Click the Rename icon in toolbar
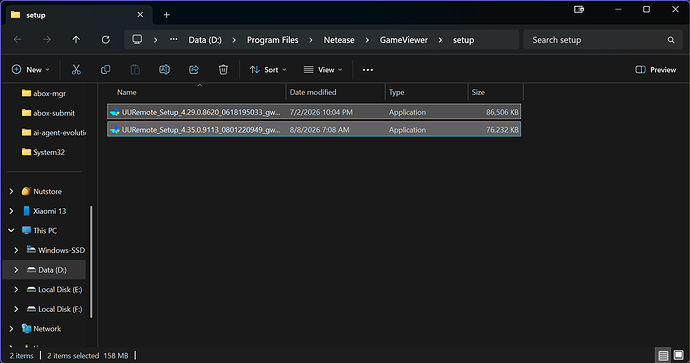 [x=165, y=70]
